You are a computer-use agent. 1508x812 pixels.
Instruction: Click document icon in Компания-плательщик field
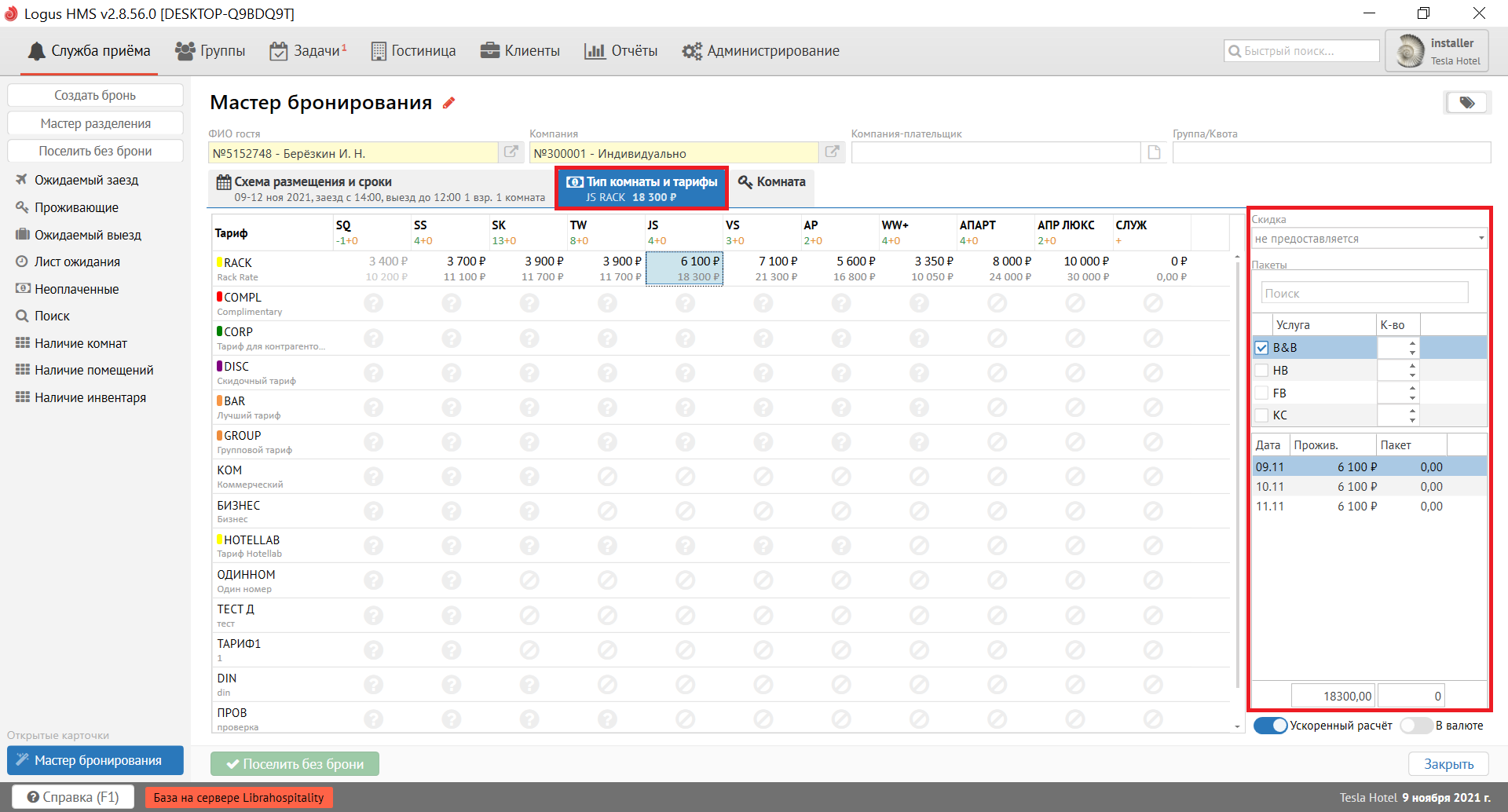pos(1154,152)
